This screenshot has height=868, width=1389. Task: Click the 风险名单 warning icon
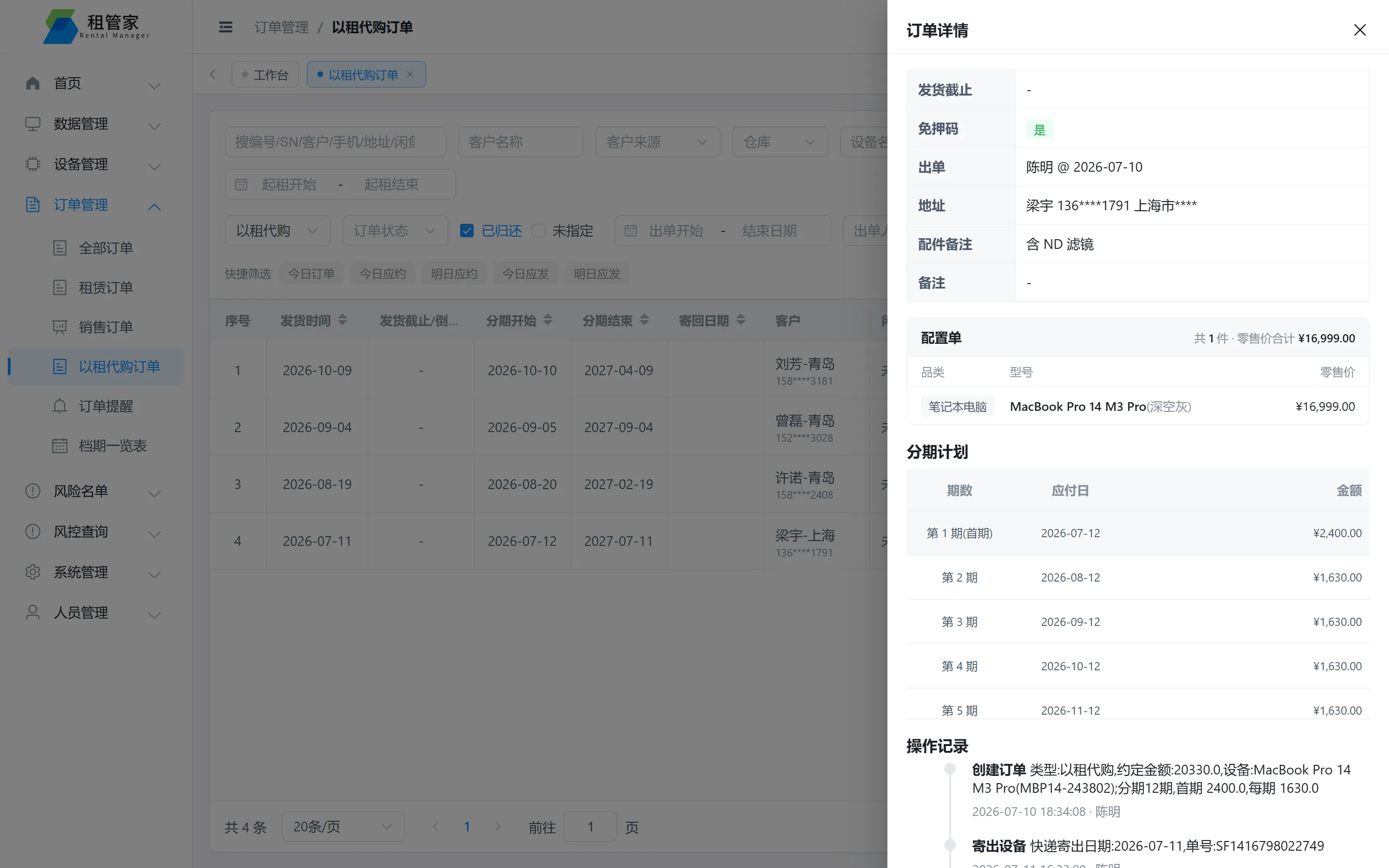pyautogui.click(x=33, y=491)
